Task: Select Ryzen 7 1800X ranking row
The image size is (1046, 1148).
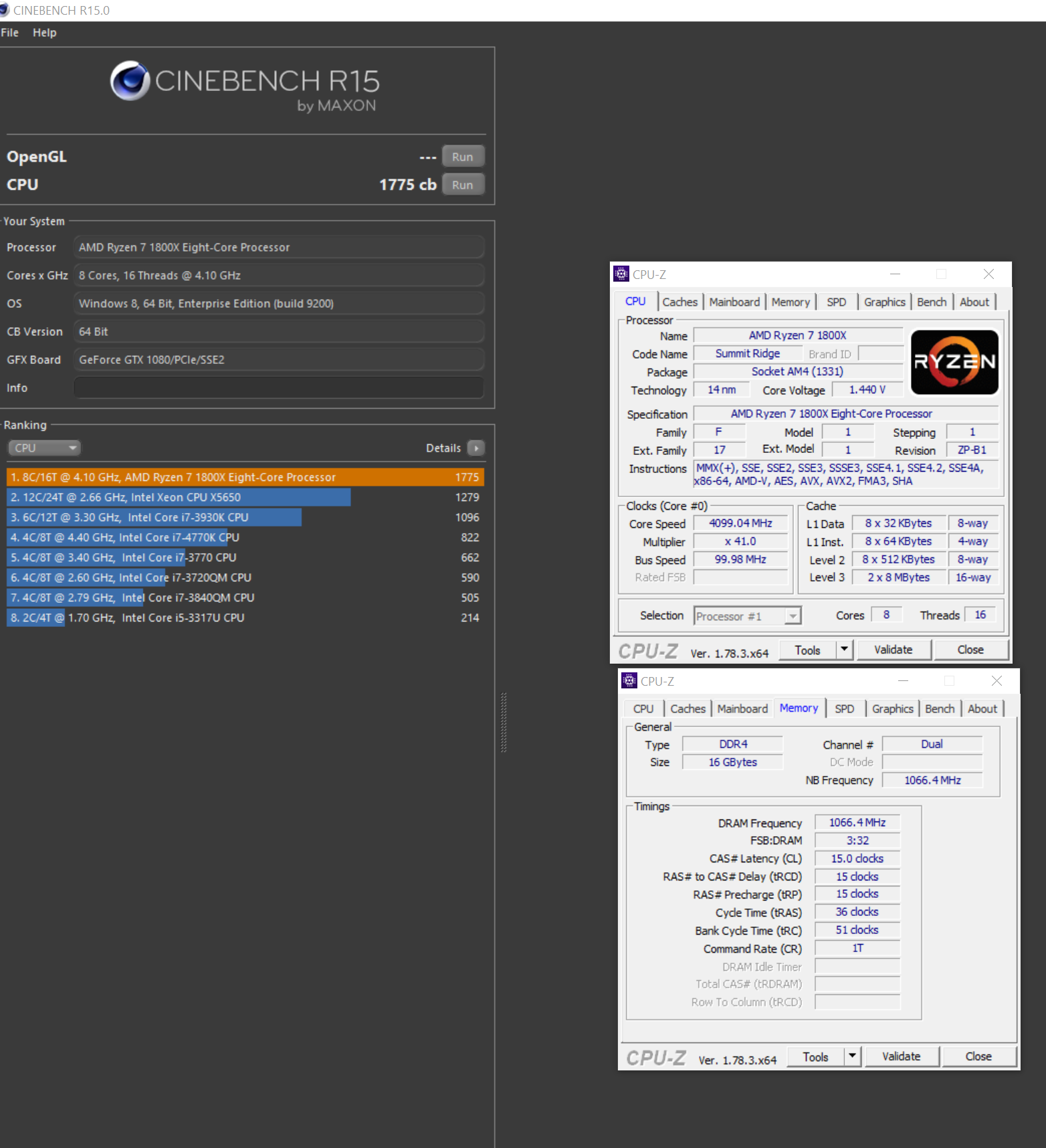Action: tap(245, 477)
